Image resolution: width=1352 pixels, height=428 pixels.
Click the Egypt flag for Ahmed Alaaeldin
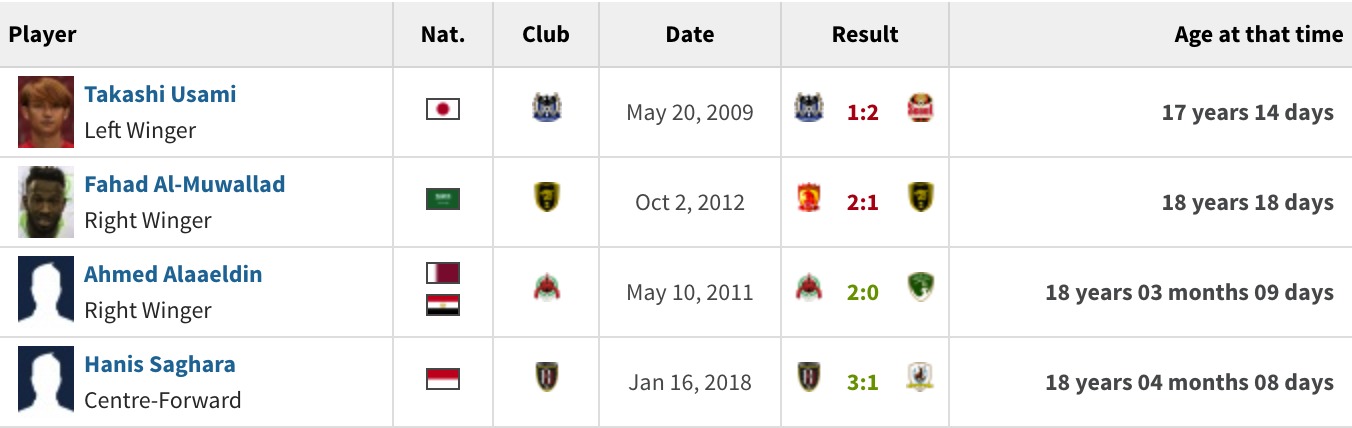(443, 305)
